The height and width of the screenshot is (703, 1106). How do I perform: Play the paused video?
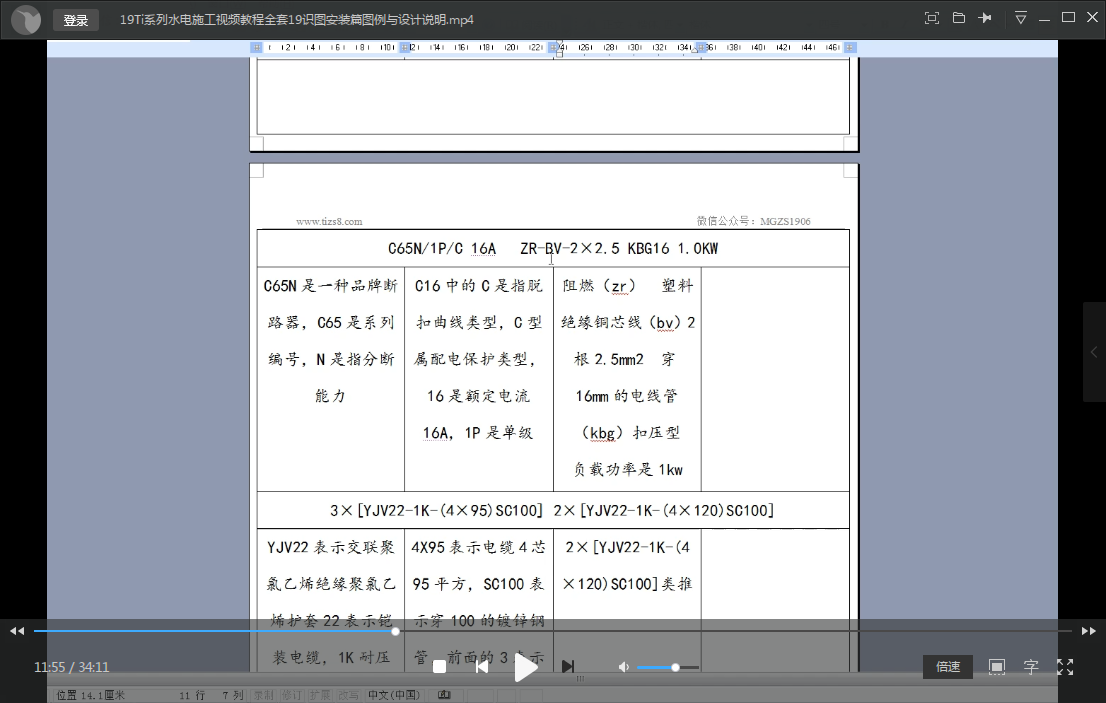[x=525, y=667]
